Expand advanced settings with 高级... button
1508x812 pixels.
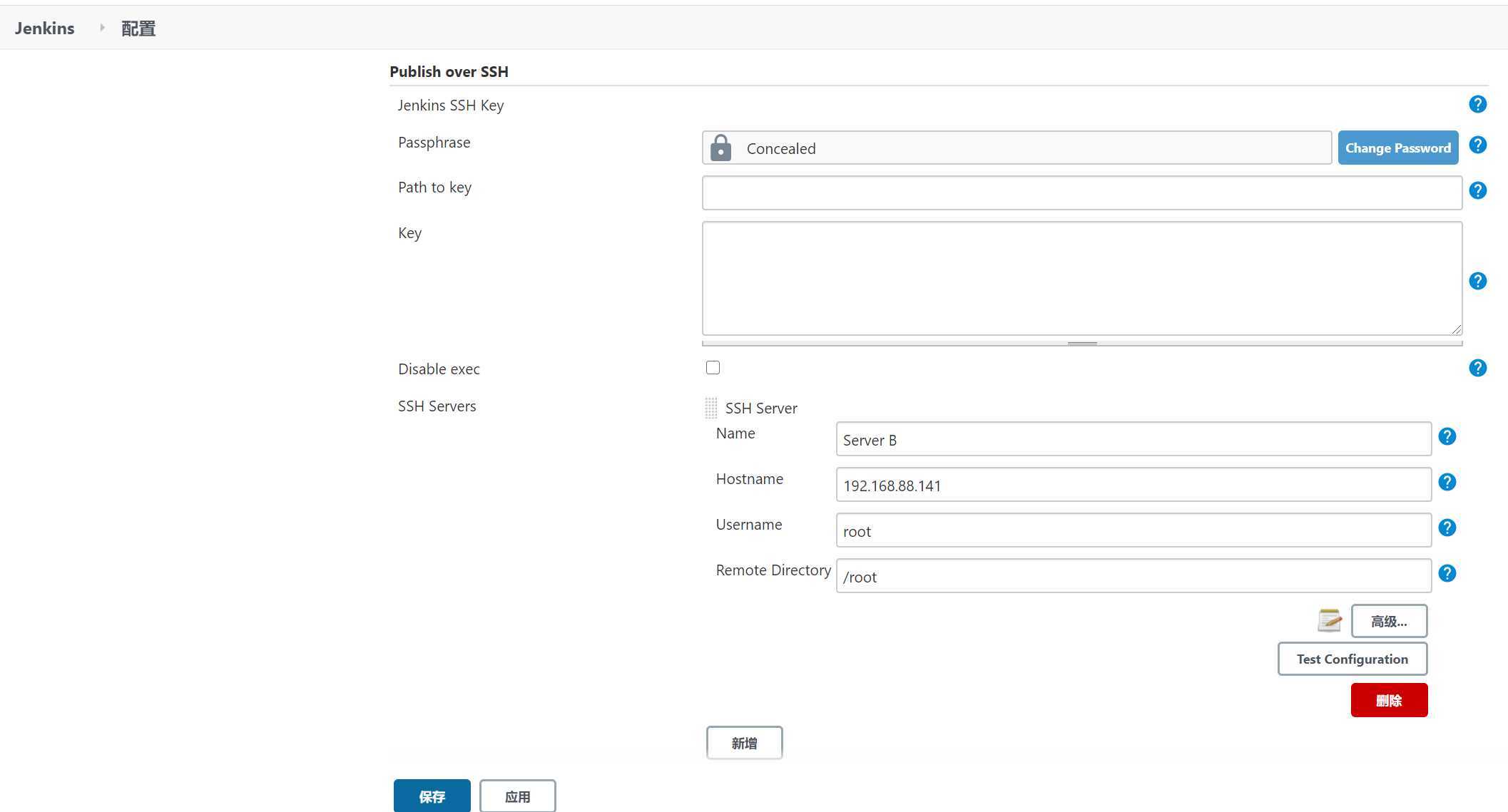coord(1388,621)
